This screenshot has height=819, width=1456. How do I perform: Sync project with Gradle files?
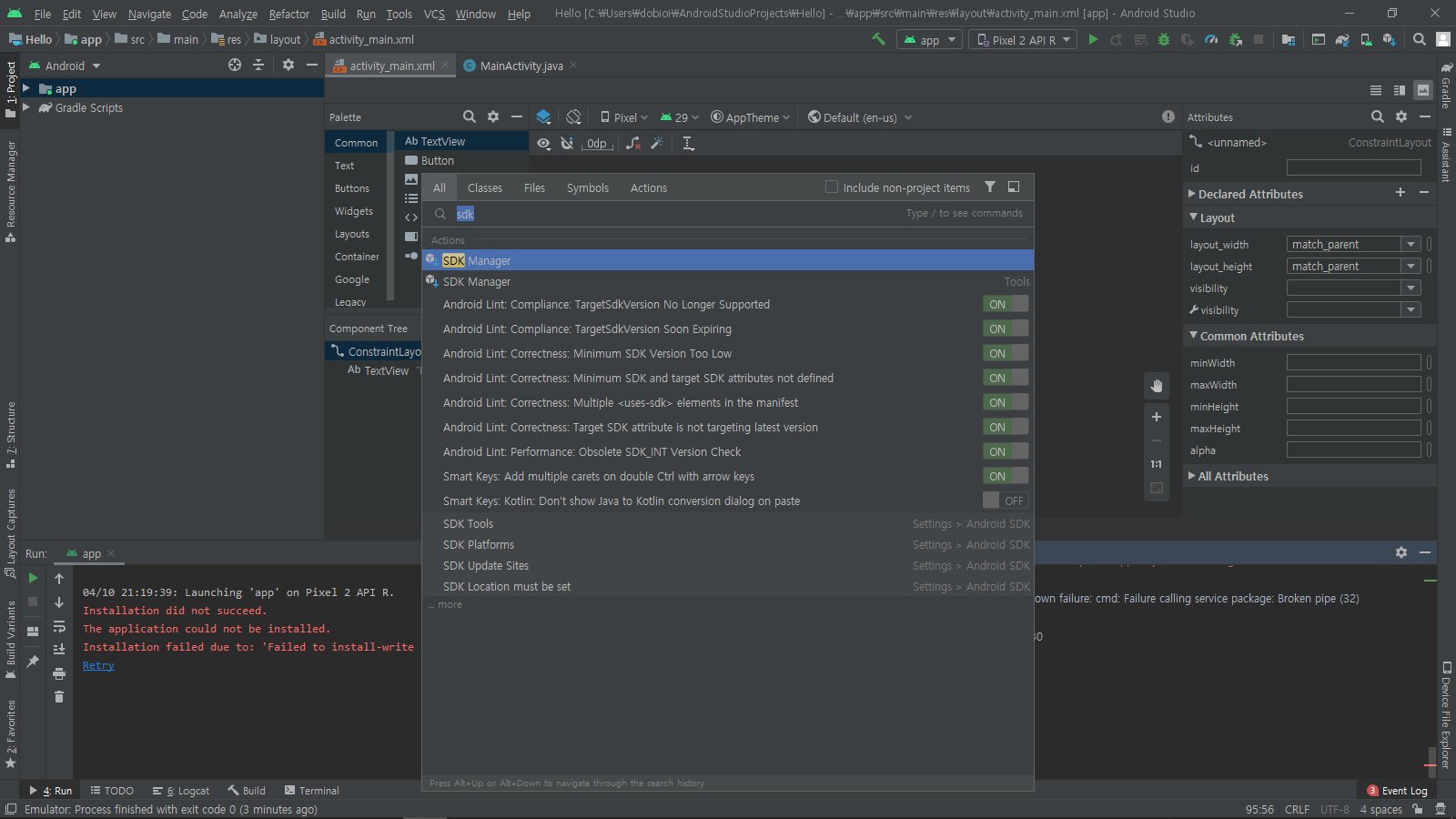pos(1342,39)
